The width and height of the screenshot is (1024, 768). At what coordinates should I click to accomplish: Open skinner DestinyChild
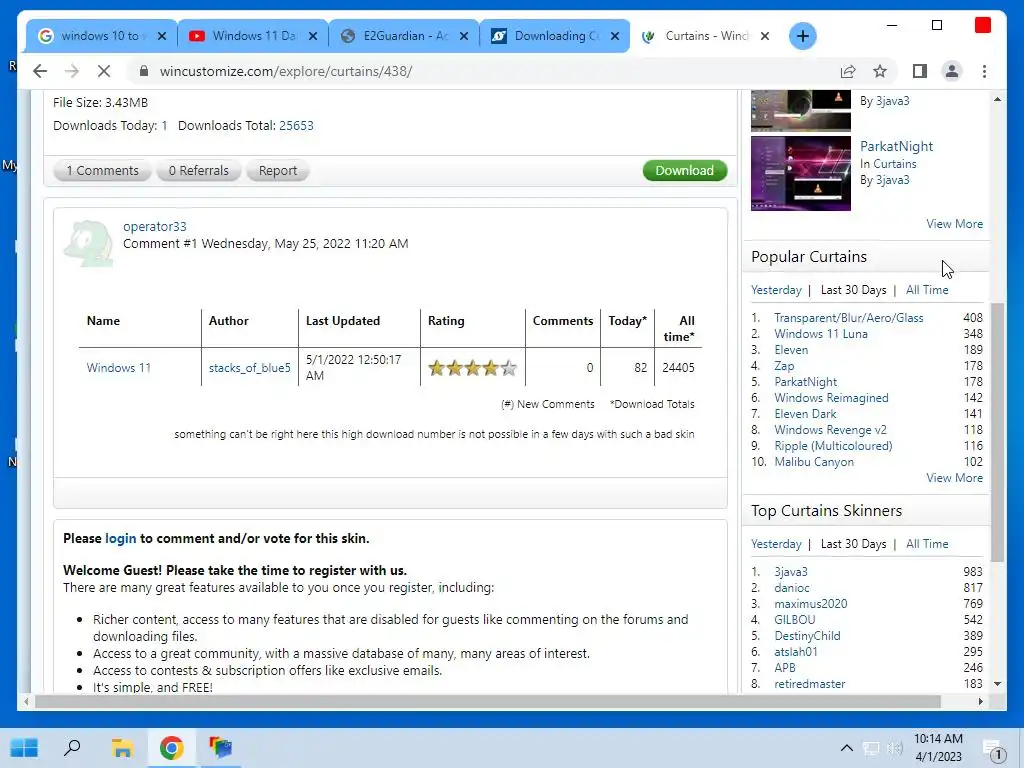pos(807,636)
